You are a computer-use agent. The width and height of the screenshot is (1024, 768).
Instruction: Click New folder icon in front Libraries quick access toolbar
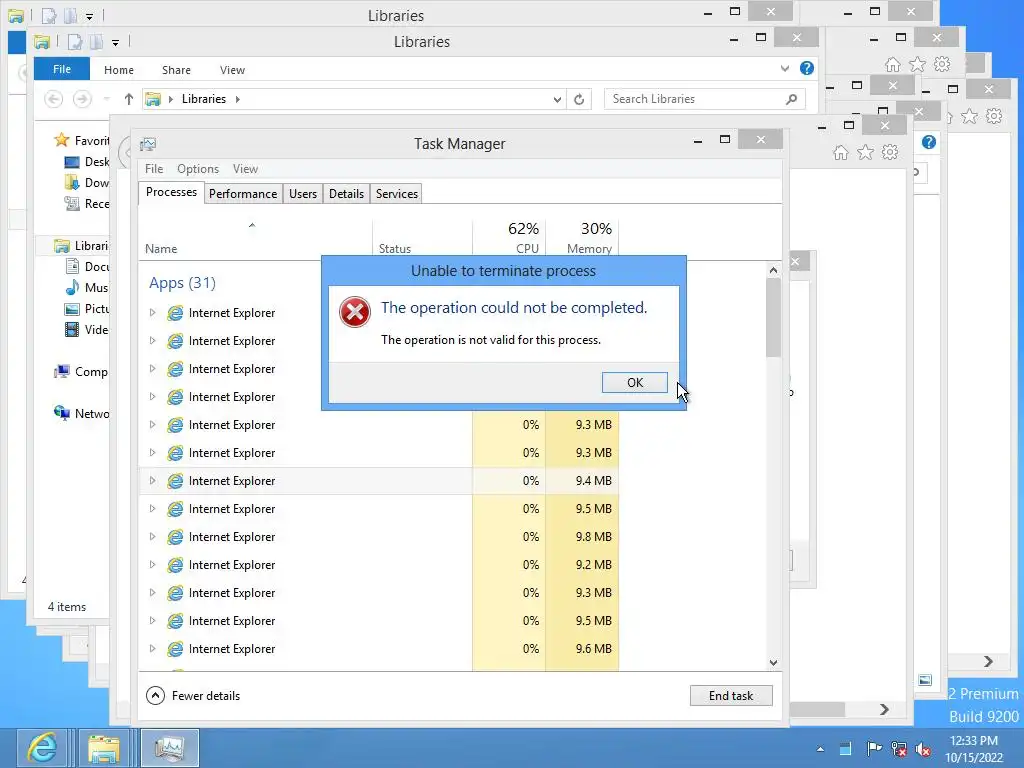coord(96,42)
